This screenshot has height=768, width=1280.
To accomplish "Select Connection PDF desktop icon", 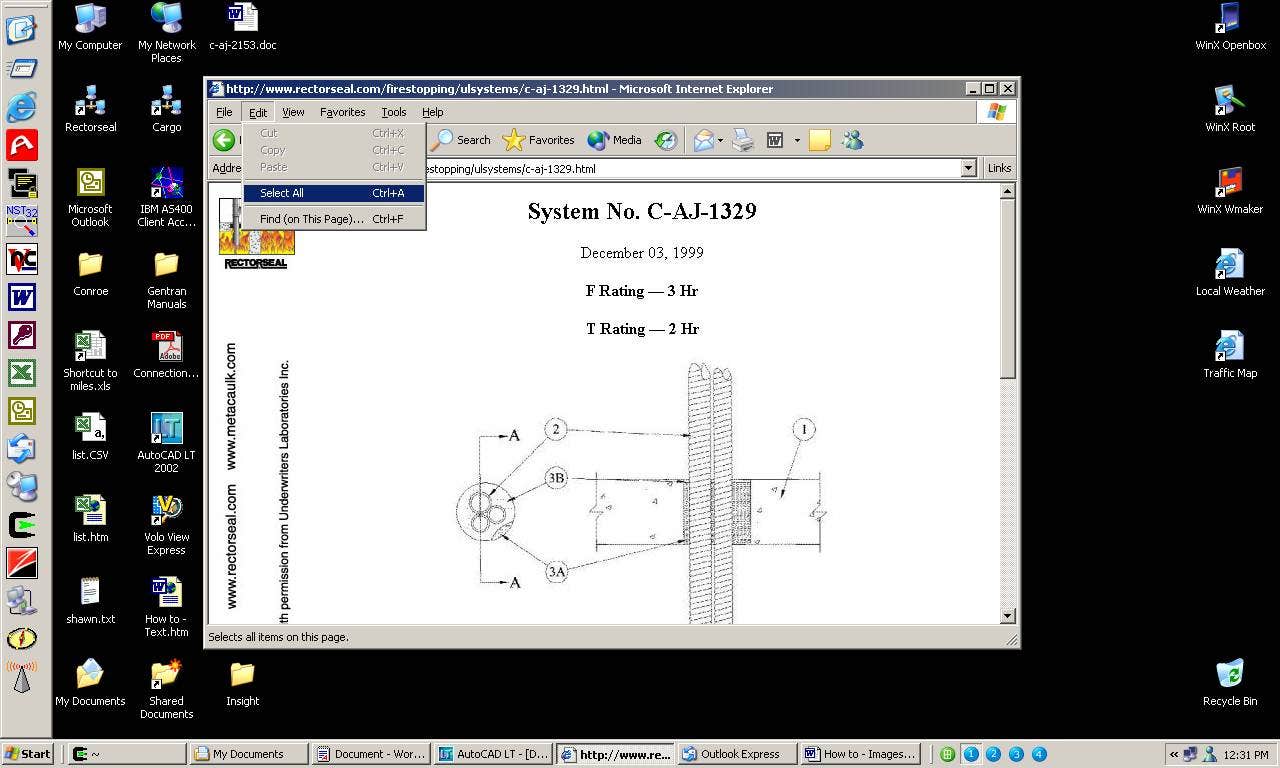I will click(166, 355).
